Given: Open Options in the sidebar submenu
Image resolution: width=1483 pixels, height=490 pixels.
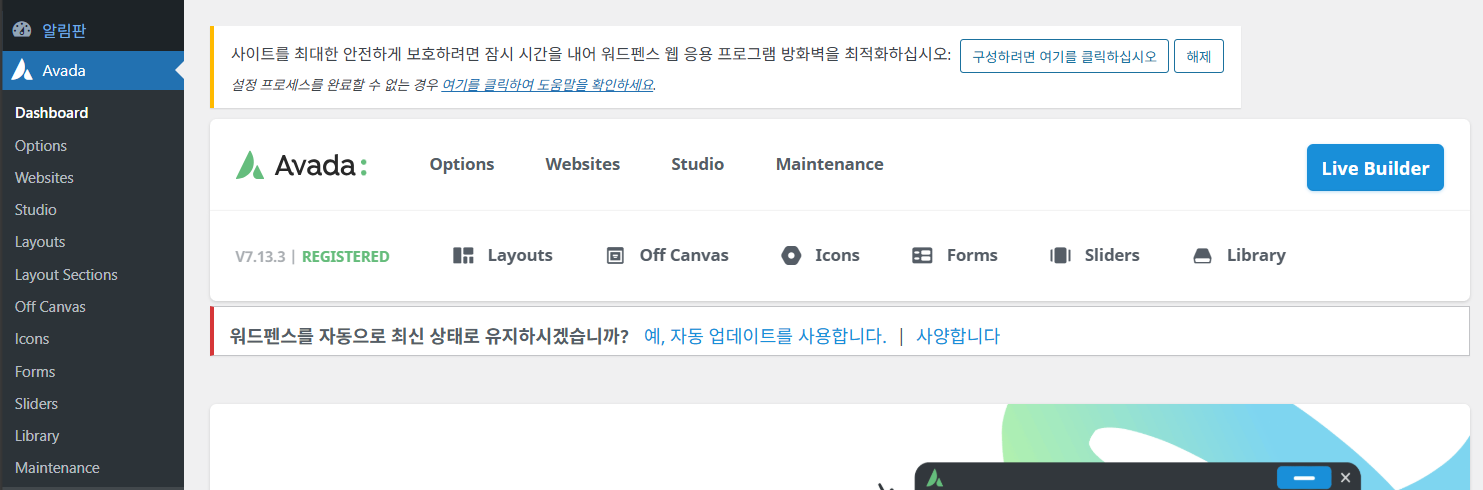Looking at the screenshot, I should click(41, 145).
